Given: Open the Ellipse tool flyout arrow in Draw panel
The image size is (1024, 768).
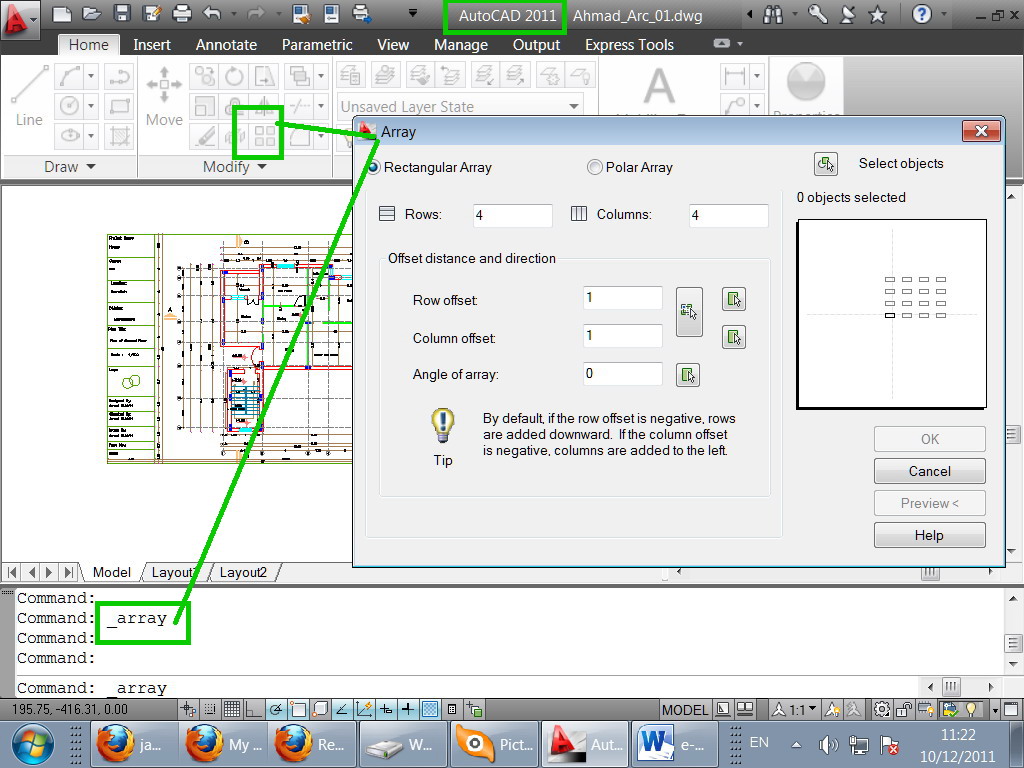Looking at the screenshot, I should tap(91, 136).
